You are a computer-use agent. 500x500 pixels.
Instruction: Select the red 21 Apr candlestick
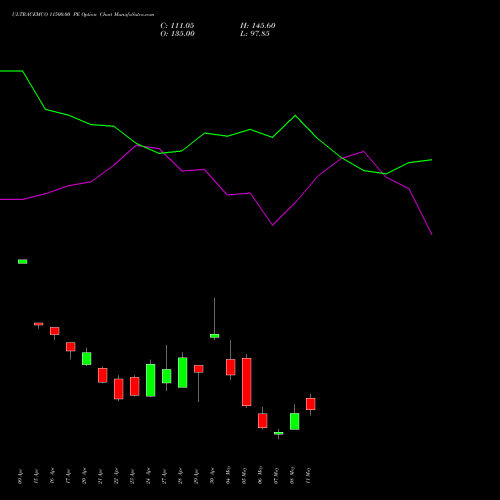click(x=103, y=375)
